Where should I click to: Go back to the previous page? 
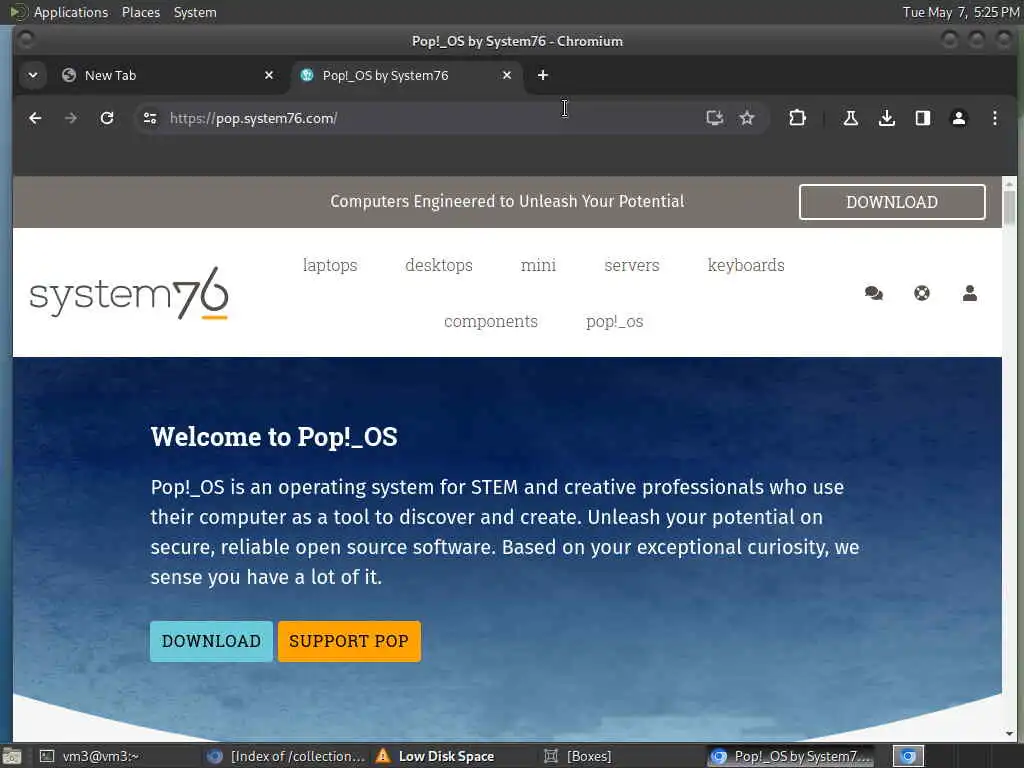point(35,118)
